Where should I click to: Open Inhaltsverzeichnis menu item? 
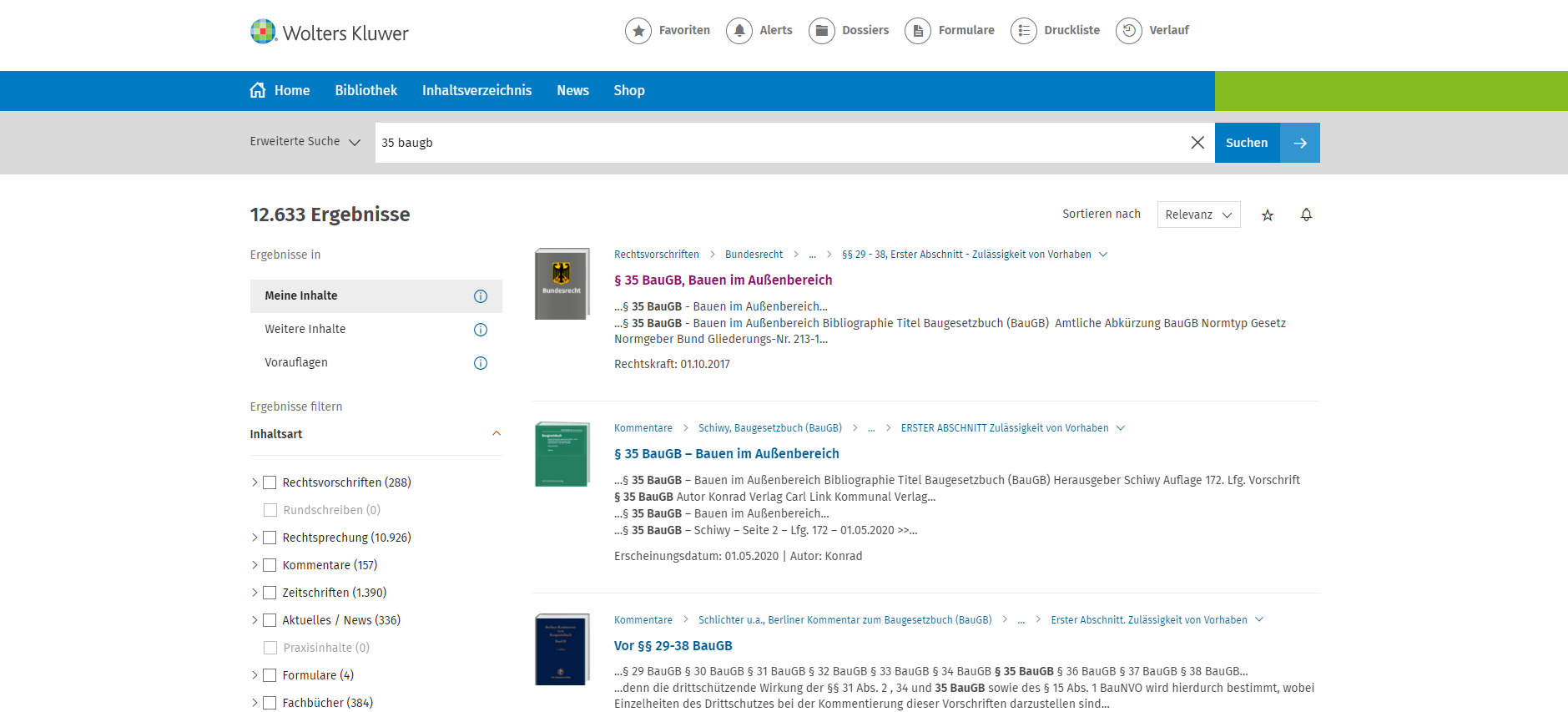click(476, 91)
